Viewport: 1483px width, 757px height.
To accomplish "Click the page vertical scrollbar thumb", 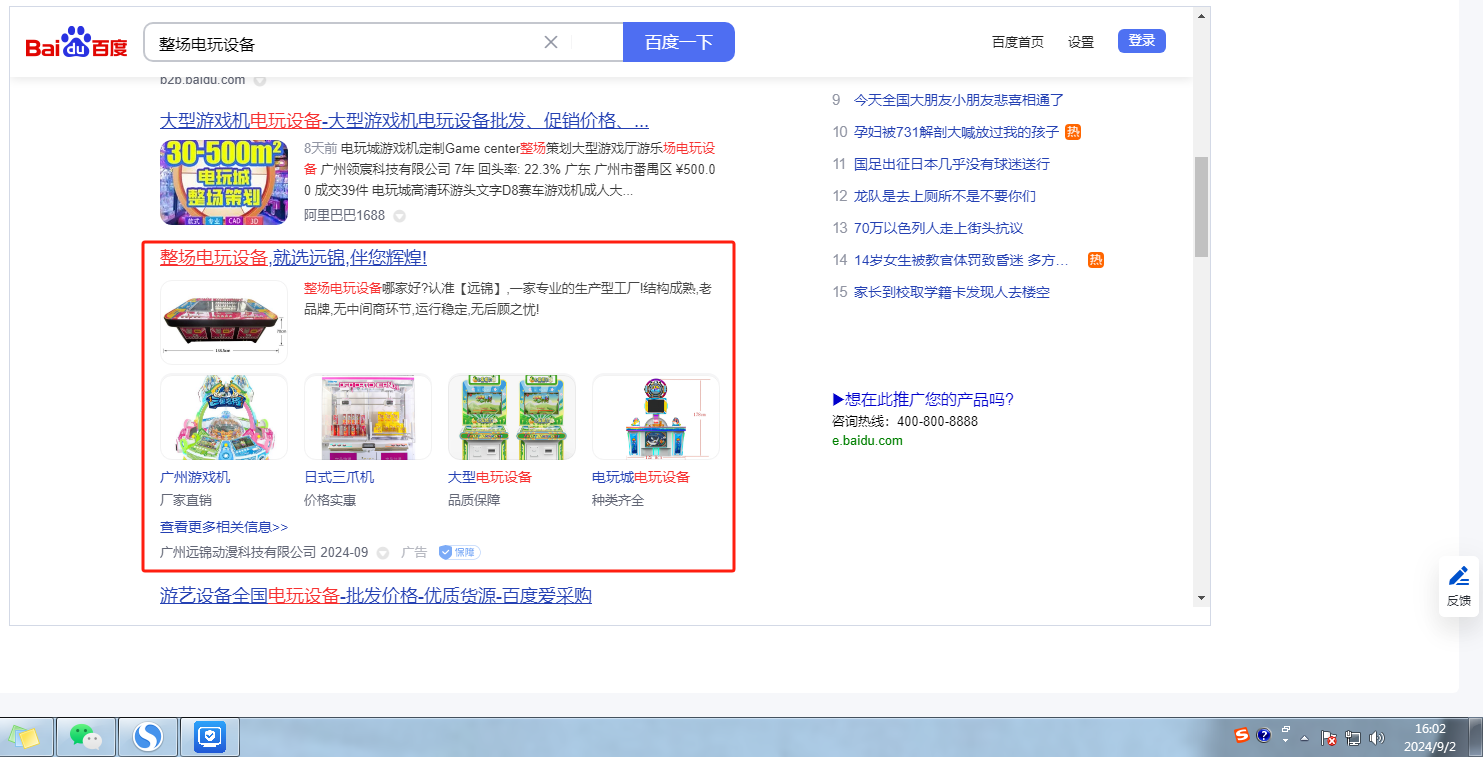I will (1201, 206).
